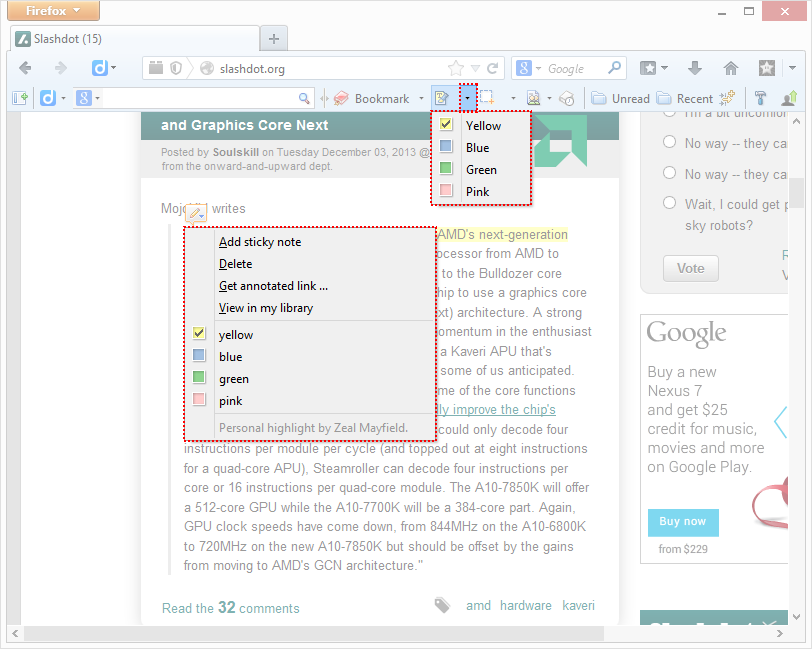This screenshot has height=649, width=812.
Task: Click the tools hammer icon on Diigo toolbar
Action: 760,98
